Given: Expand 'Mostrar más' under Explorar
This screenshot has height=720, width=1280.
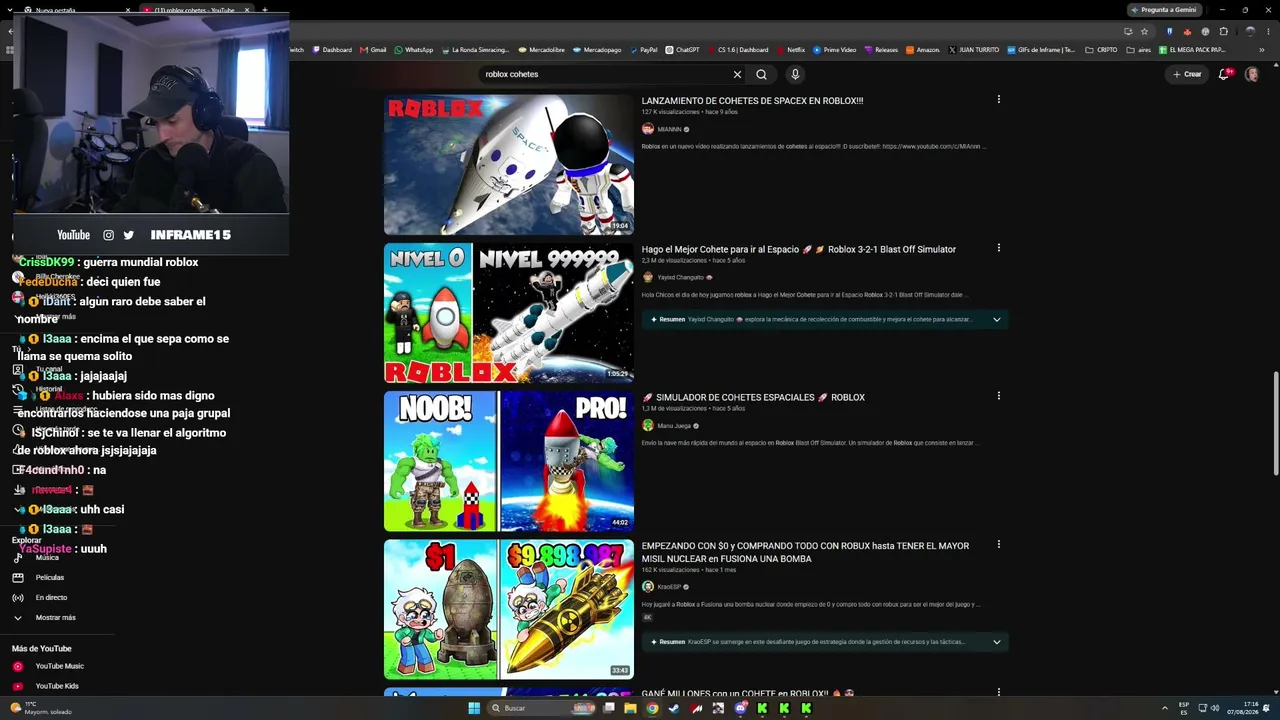Looking at the screenshot, I should (56, 618).
